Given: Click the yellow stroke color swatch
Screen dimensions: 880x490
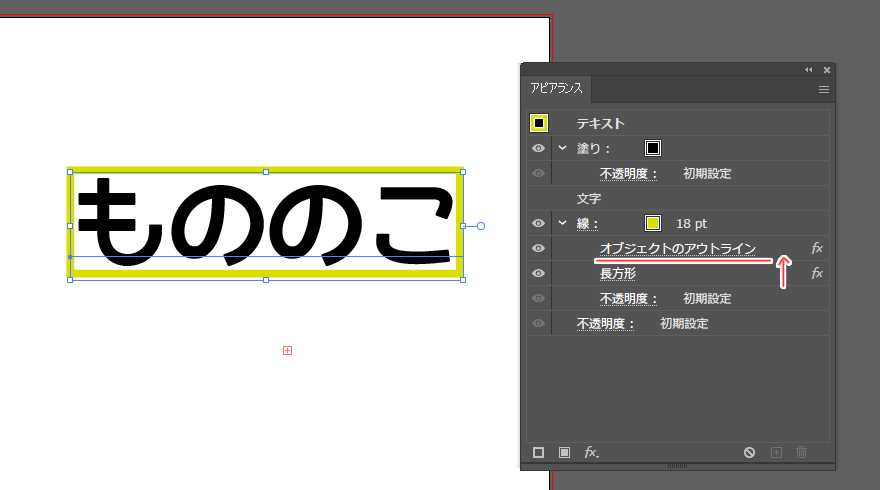Looking at the screenshot, I should point(652,223).
